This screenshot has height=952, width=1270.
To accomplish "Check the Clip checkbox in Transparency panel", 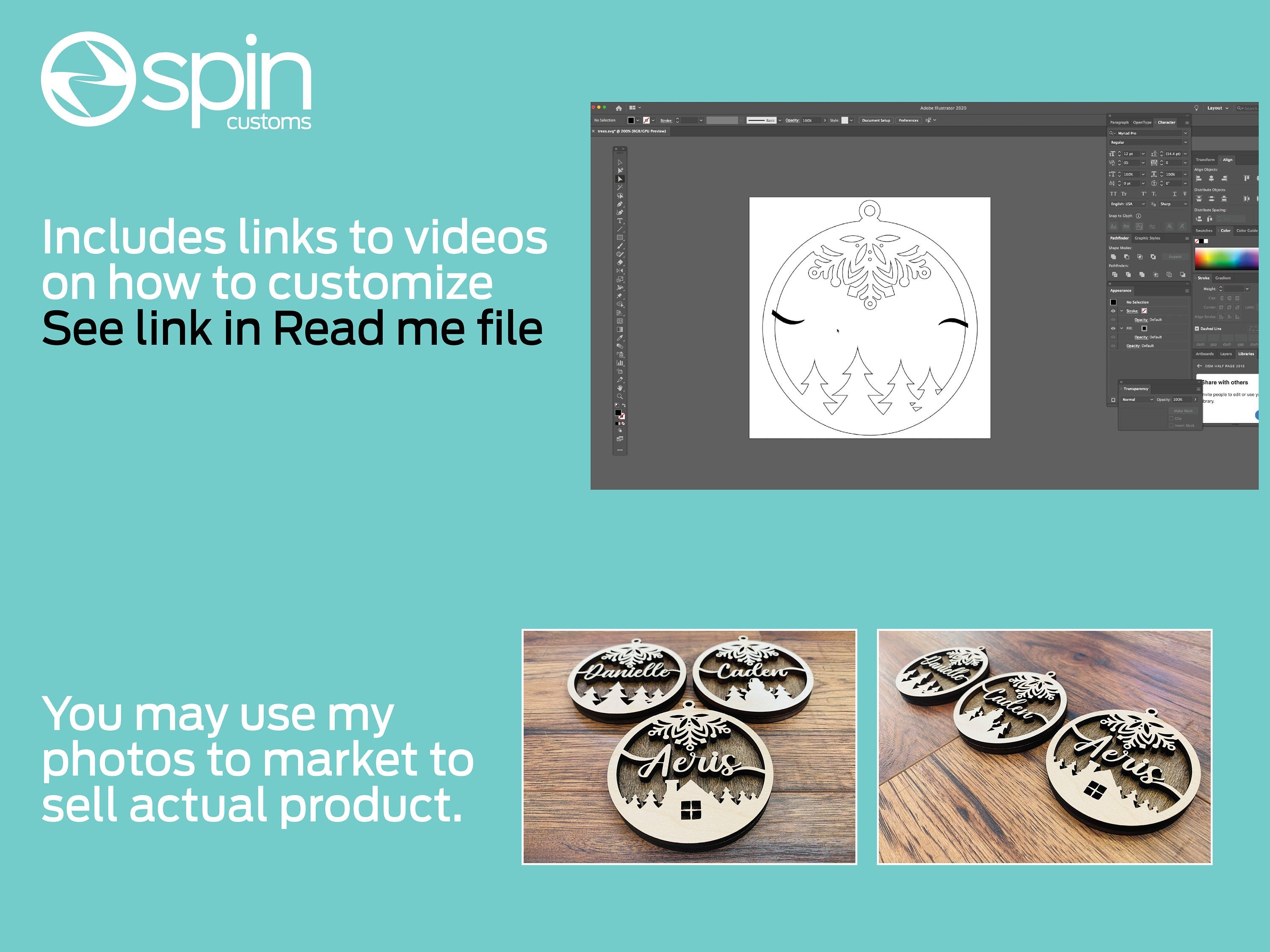I will pyautogui.click(x=1171, y=418).
